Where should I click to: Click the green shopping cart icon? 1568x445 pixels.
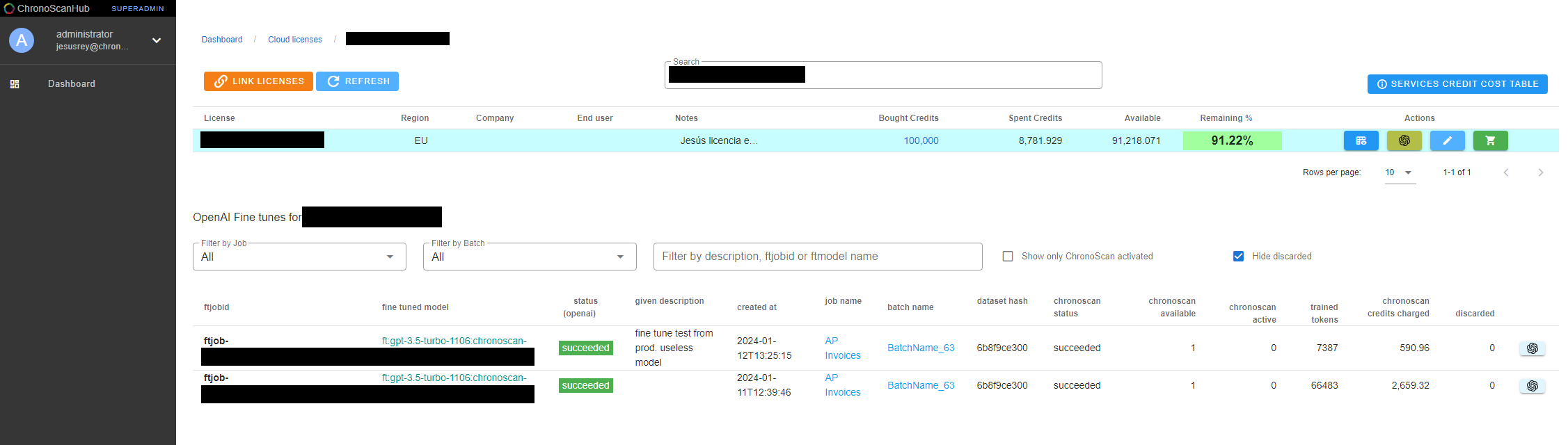click(1490, 140)
